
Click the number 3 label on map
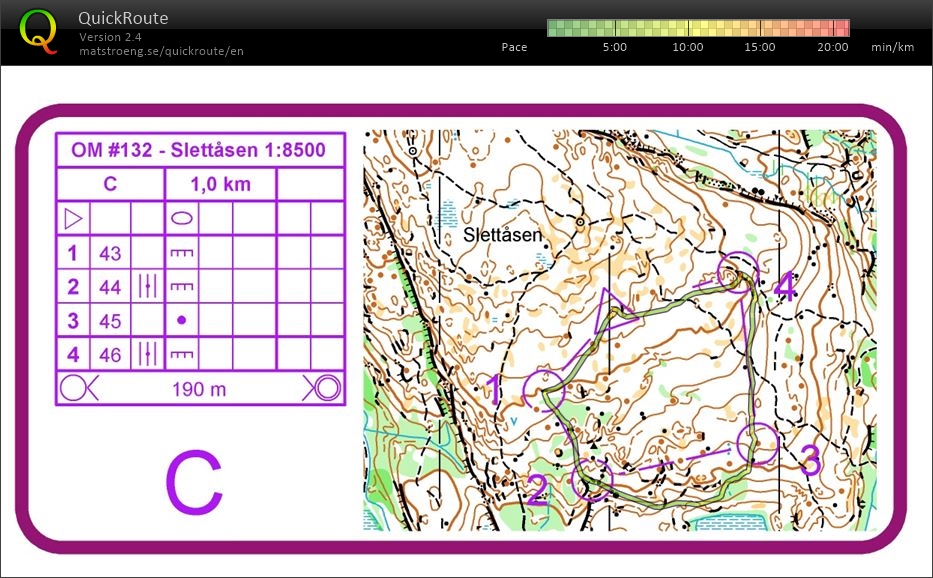coord(810,459)
